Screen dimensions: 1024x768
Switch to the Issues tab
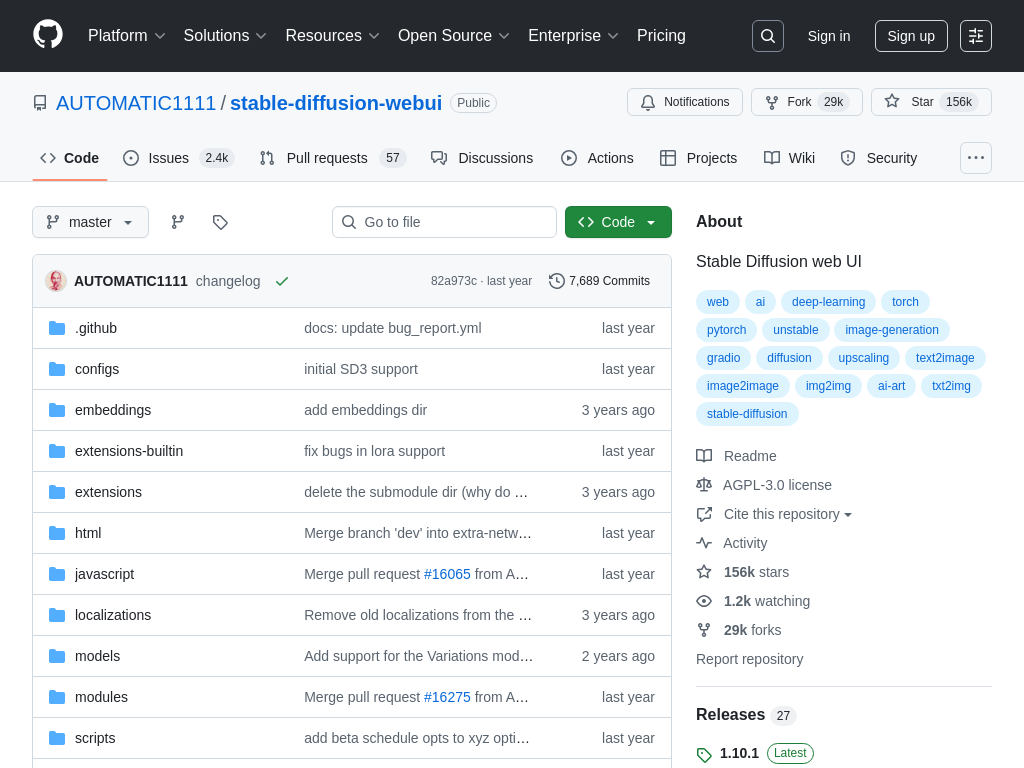pyautogui.click(x=178, y=158)
